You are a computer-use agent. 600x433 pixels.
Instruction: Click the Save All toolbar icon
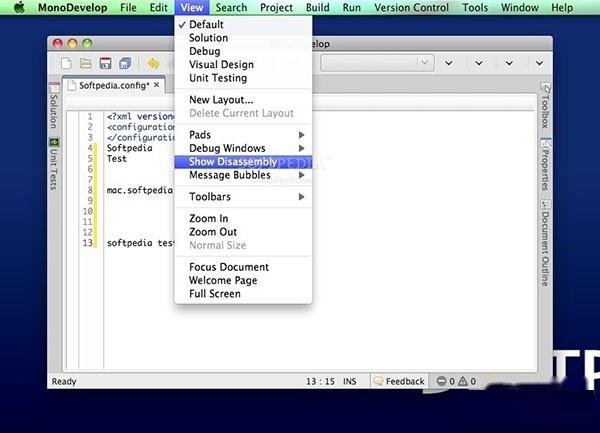[125, 63]
